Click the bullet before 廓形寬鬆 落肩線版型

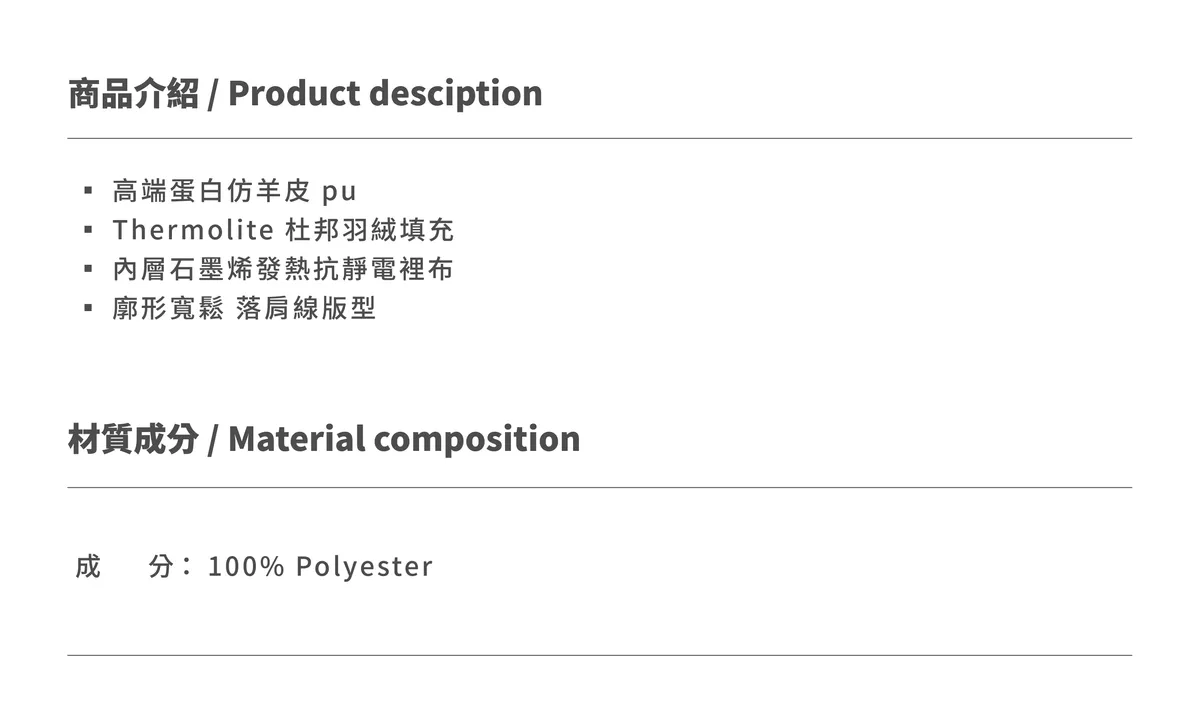click(x=89, y=308)
